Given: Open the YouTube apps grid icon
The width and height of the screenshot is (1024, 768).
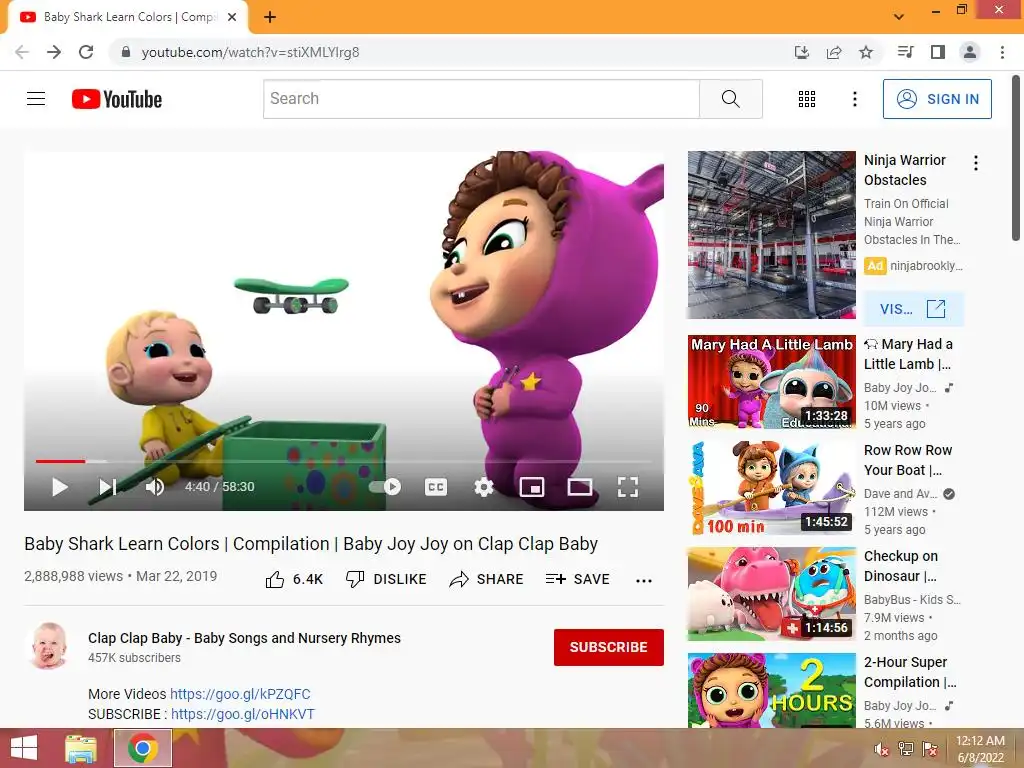Looking at the screenshot, I should tap(807, 99).
